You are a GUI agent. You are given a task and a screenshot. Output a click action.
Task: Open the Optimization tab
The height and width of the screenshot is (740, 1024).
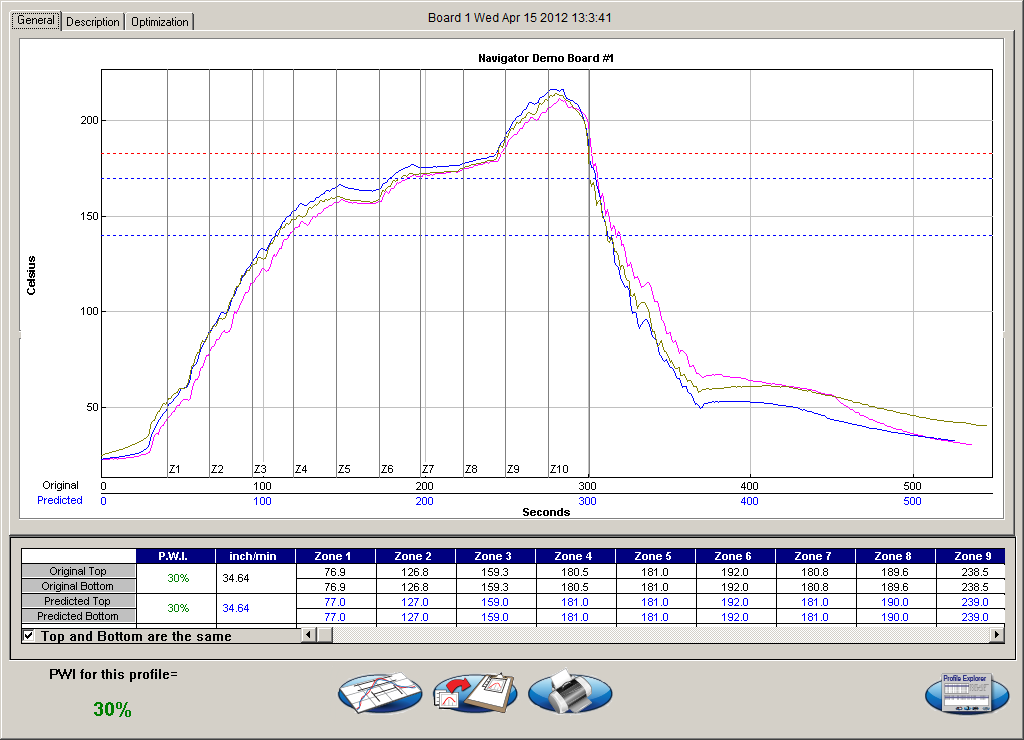pyautogui.click(x=159, y=22)
